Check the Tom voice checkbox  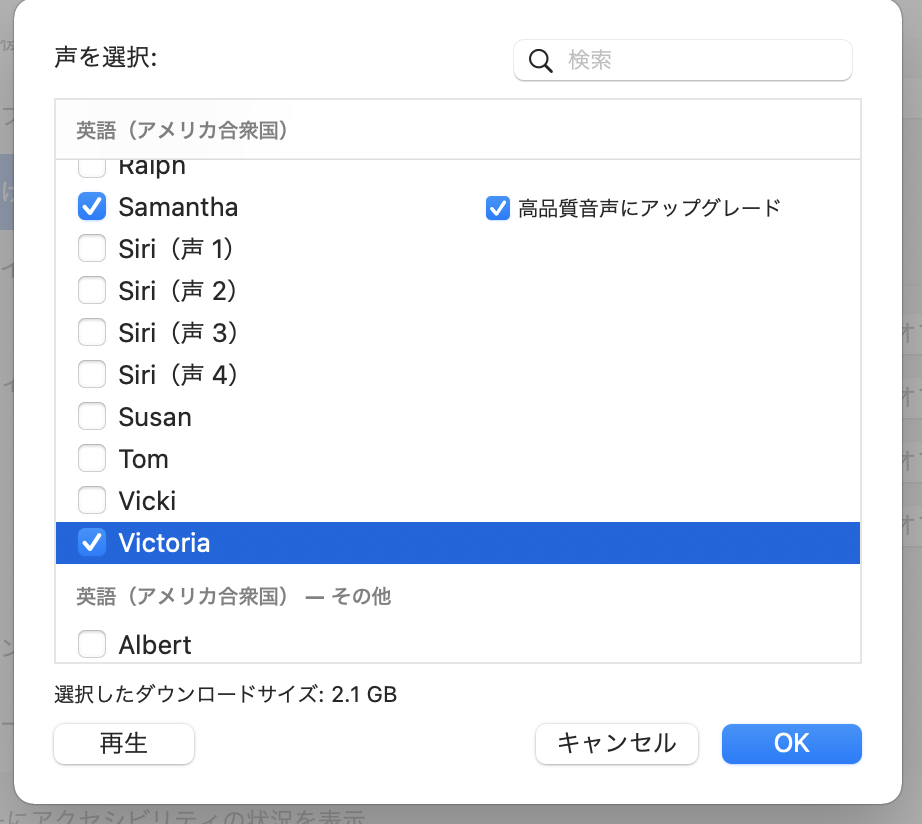(92, 459)
